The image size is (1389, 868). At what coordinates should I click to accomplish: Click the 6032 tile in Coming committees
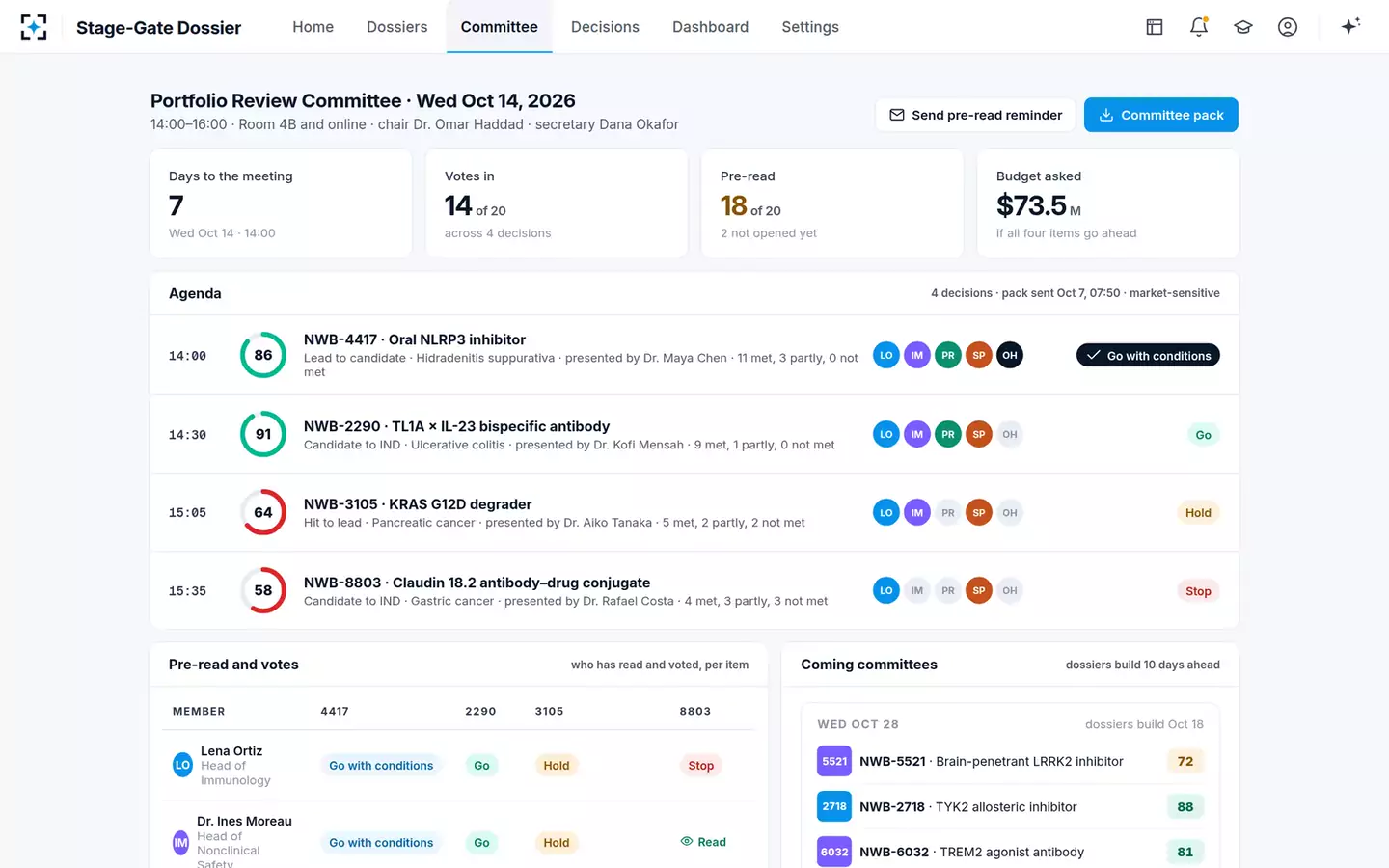pyautogui.click(x=834, y=853)
